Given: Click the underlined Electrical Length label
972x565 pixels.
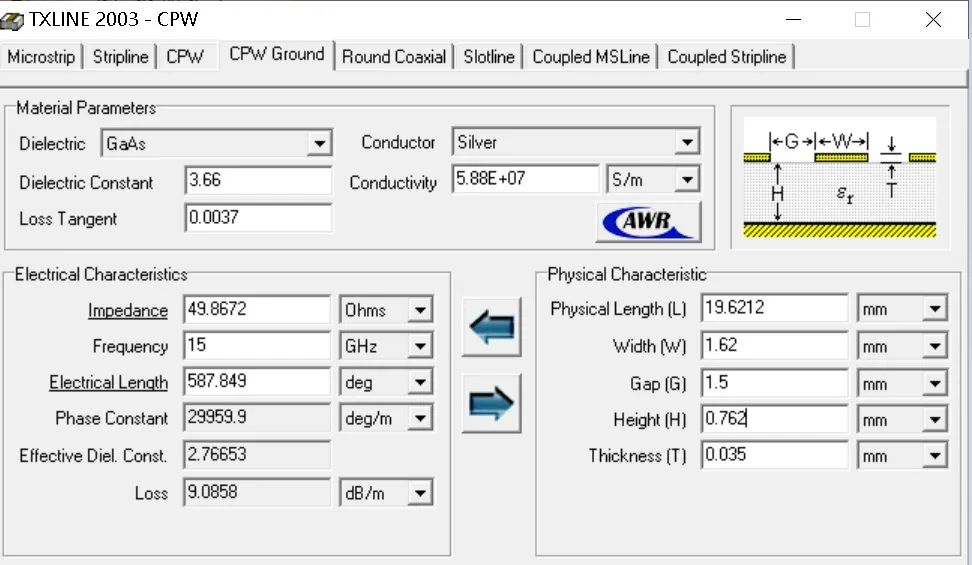Looking at the screenshot, I should (x=108, y=382).
